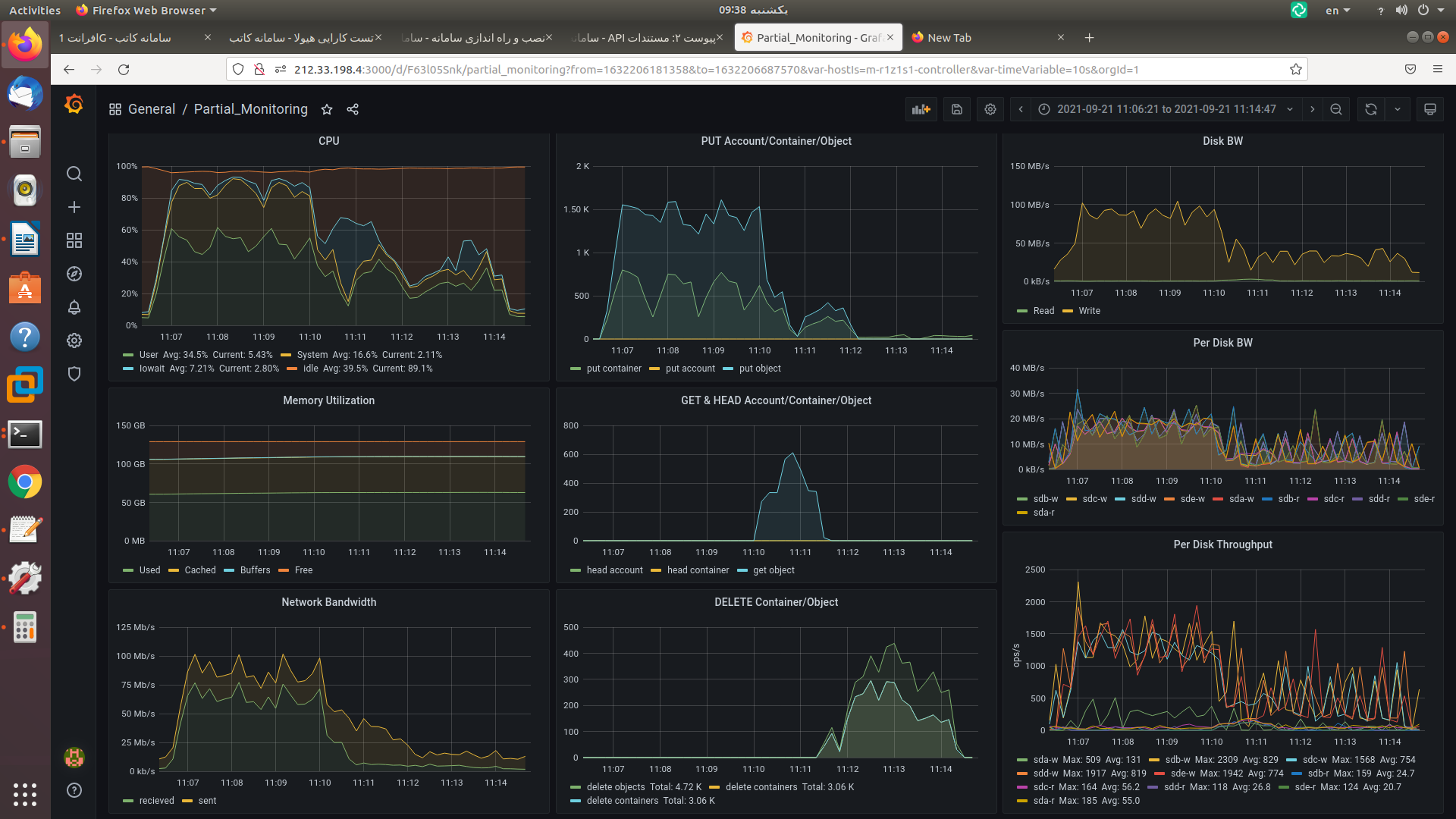Viewport: 1456px width, 819px height.
Task: Click the zoom out time range icon
Action: (1336, 109)
